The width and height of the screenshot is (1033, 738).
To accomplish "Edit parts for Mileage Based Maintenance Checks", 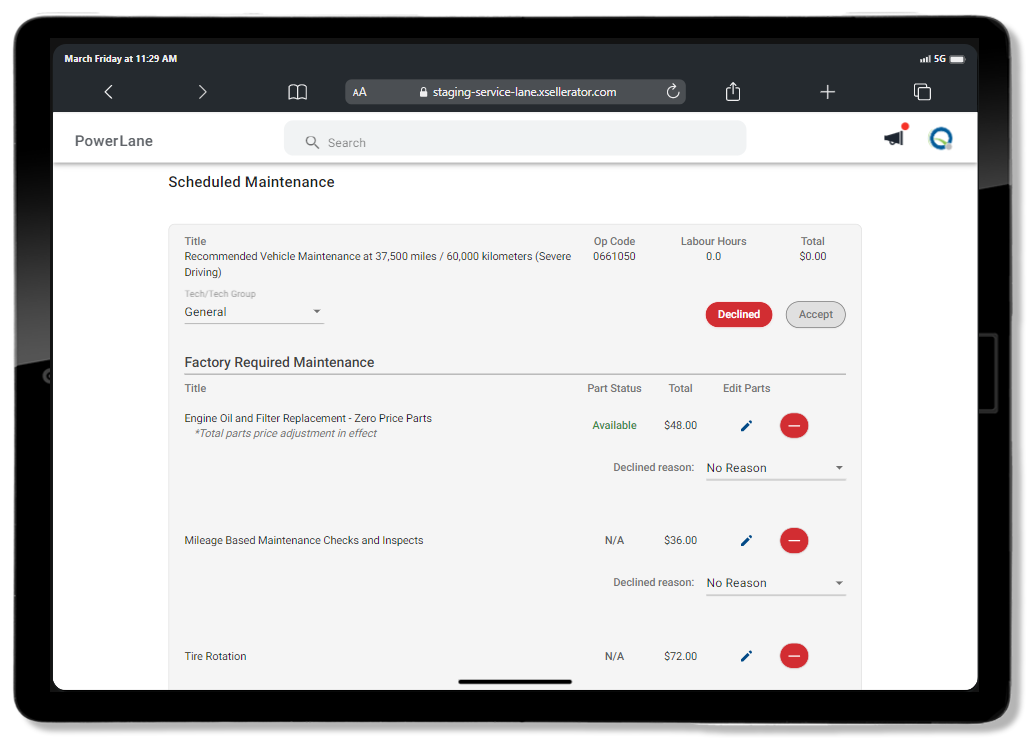I will click(746, 540).
